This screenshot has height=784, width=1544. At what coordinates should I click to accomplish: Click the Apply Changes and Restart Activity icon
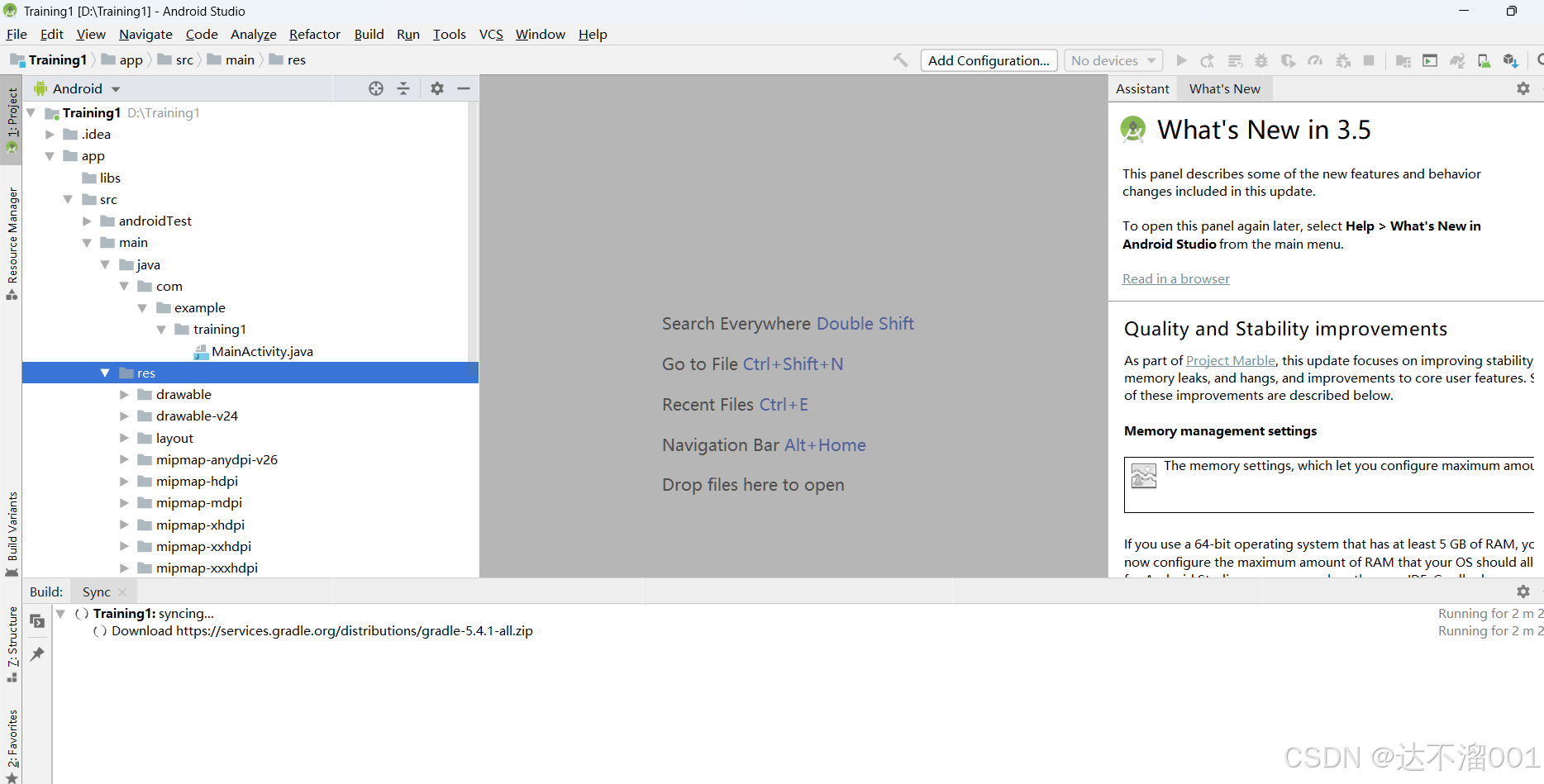point(1208,60)
